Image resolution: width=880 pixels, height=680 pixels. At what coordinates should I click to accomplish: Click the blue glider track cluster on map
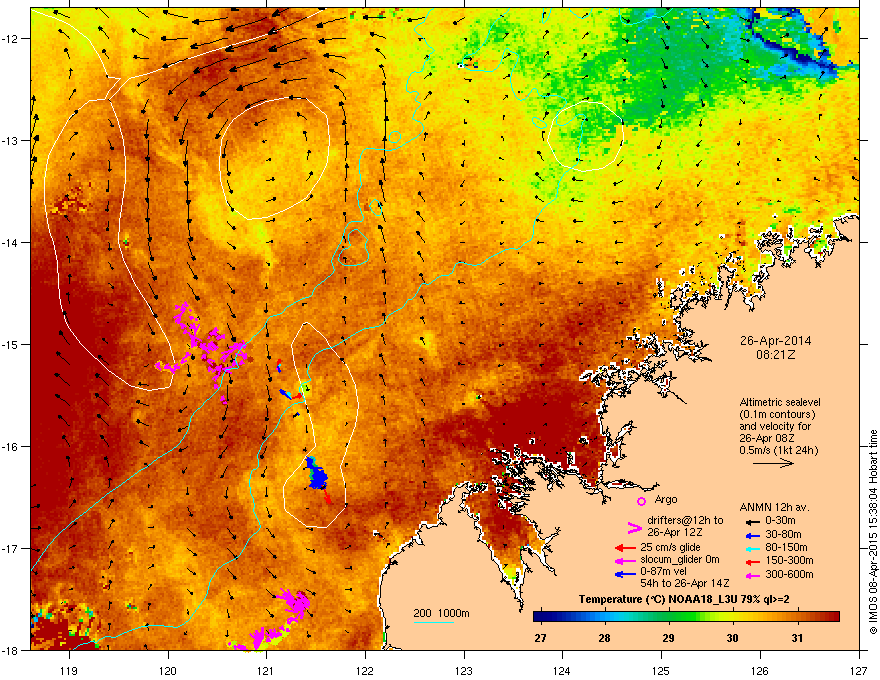tap(317, 476)
